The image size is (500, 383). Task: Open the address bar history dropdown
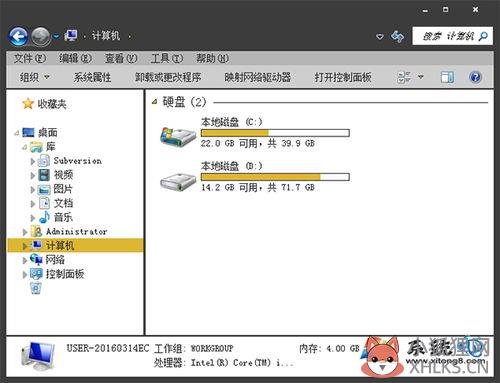coord(379,36)
